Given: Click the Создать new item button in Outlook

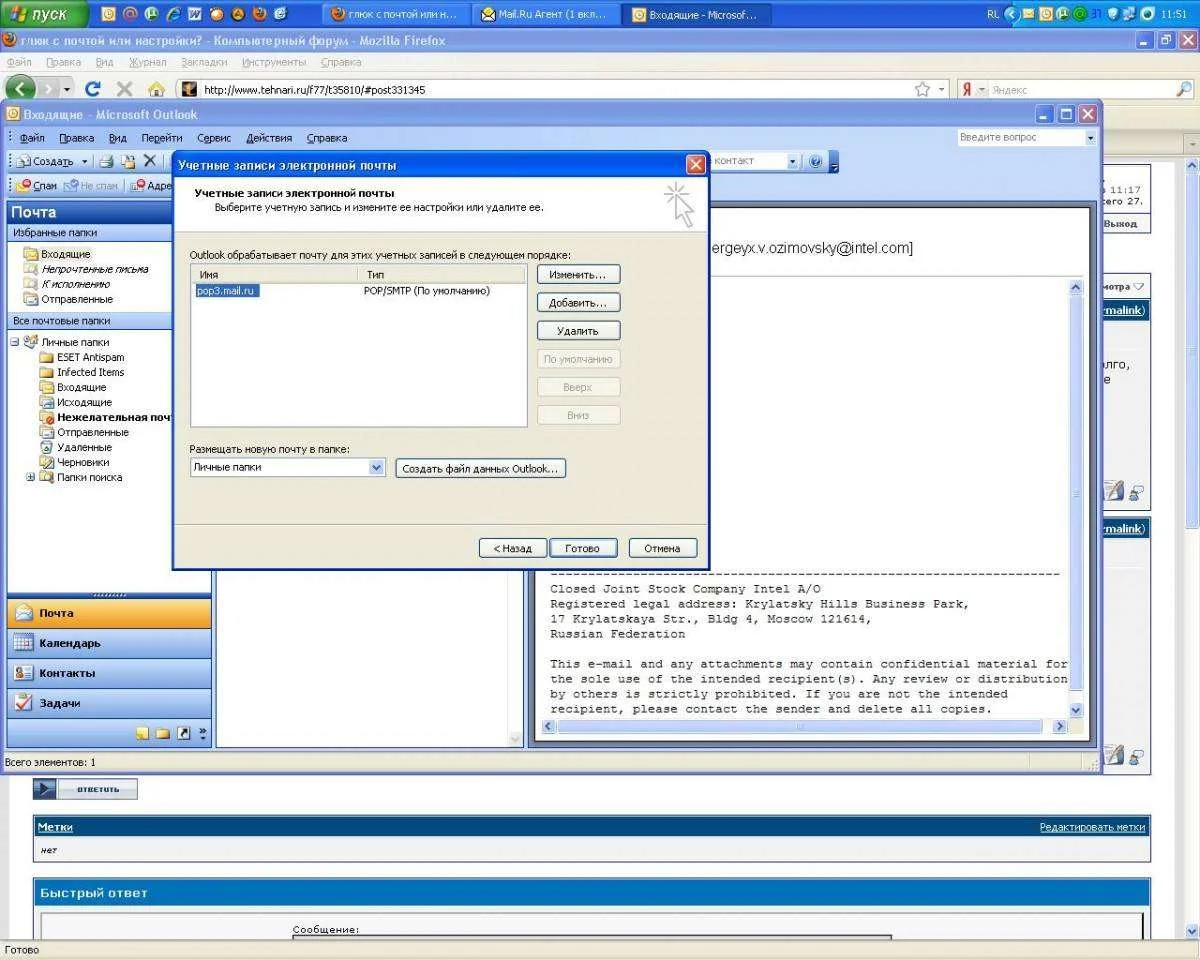Looking at the screenshot, I should pos(45,161).
